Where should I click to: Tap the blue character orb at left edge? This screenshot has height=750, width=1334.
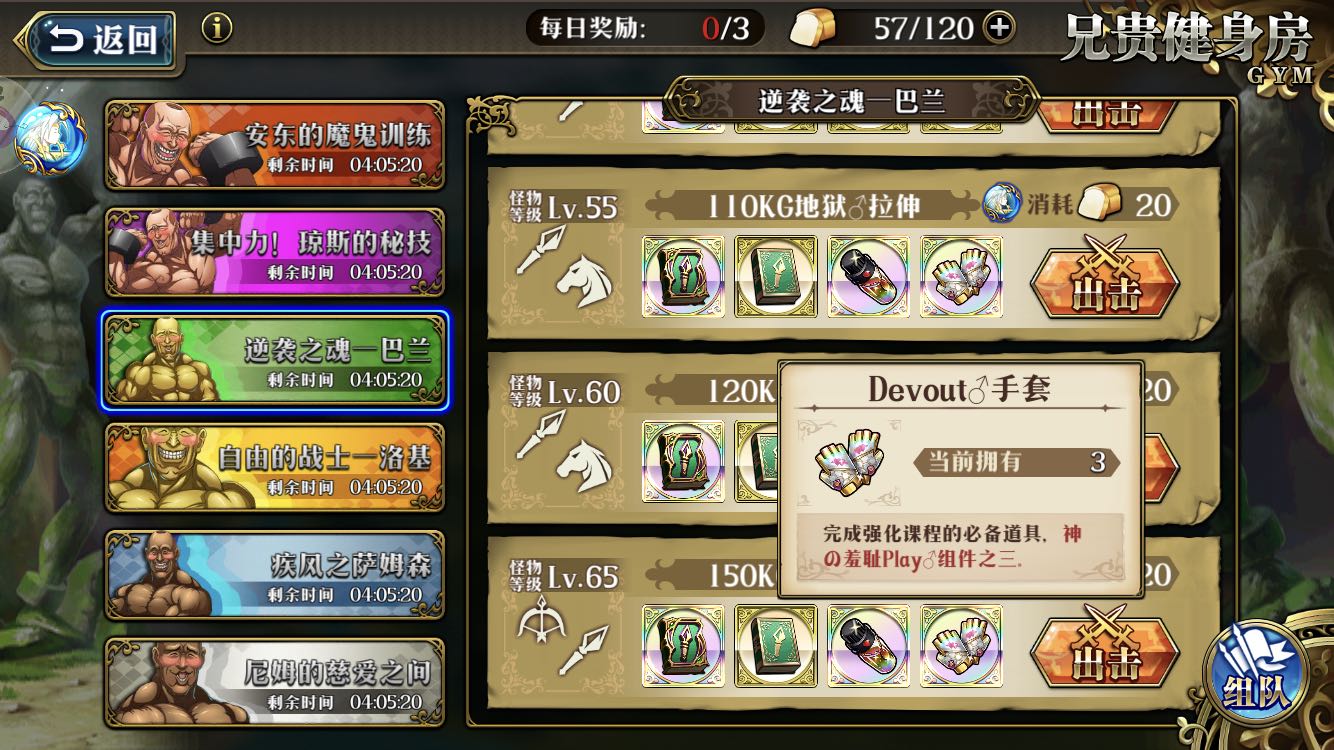tap(50, 138)
